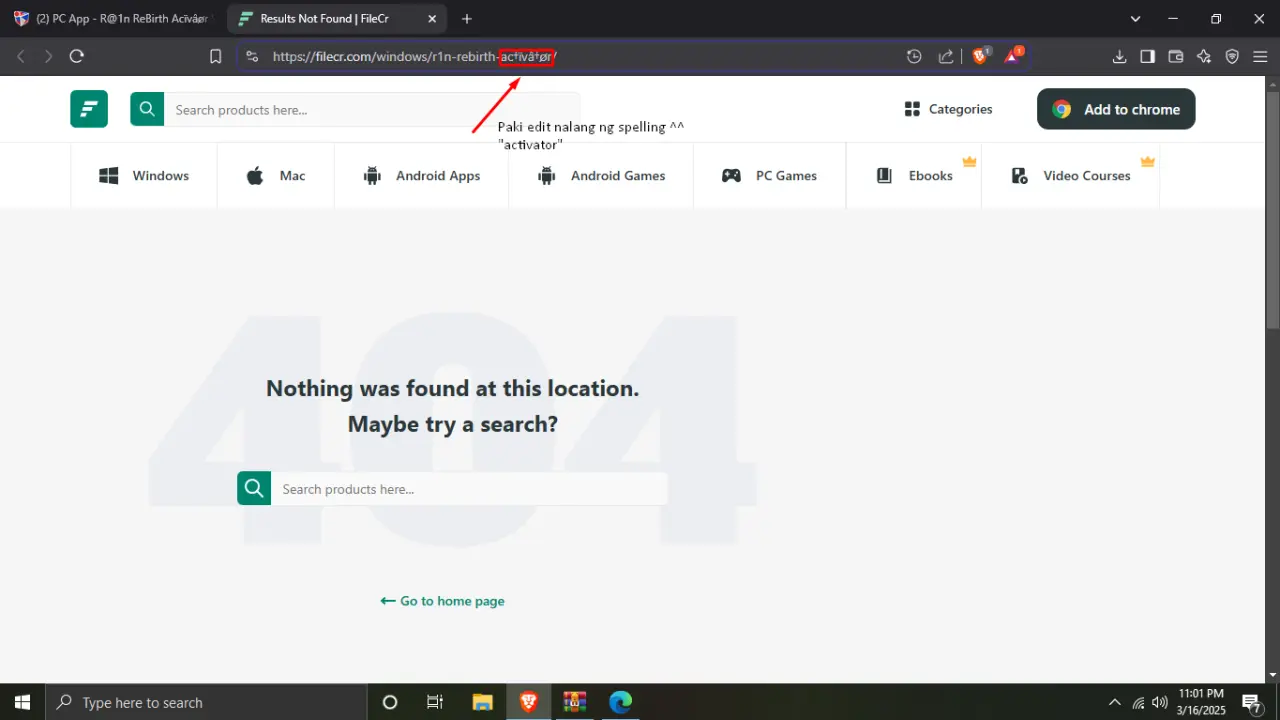Open the Brave VPN shield icon
The width and height of the screenshot is (1280, 720).
1232,57
